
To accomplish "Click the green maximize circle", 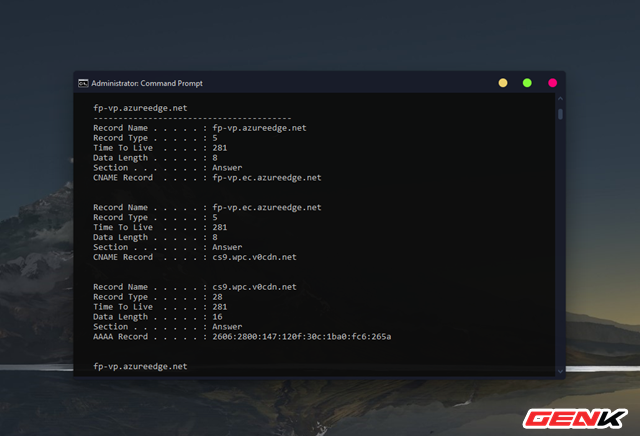I will pos(527,83).
